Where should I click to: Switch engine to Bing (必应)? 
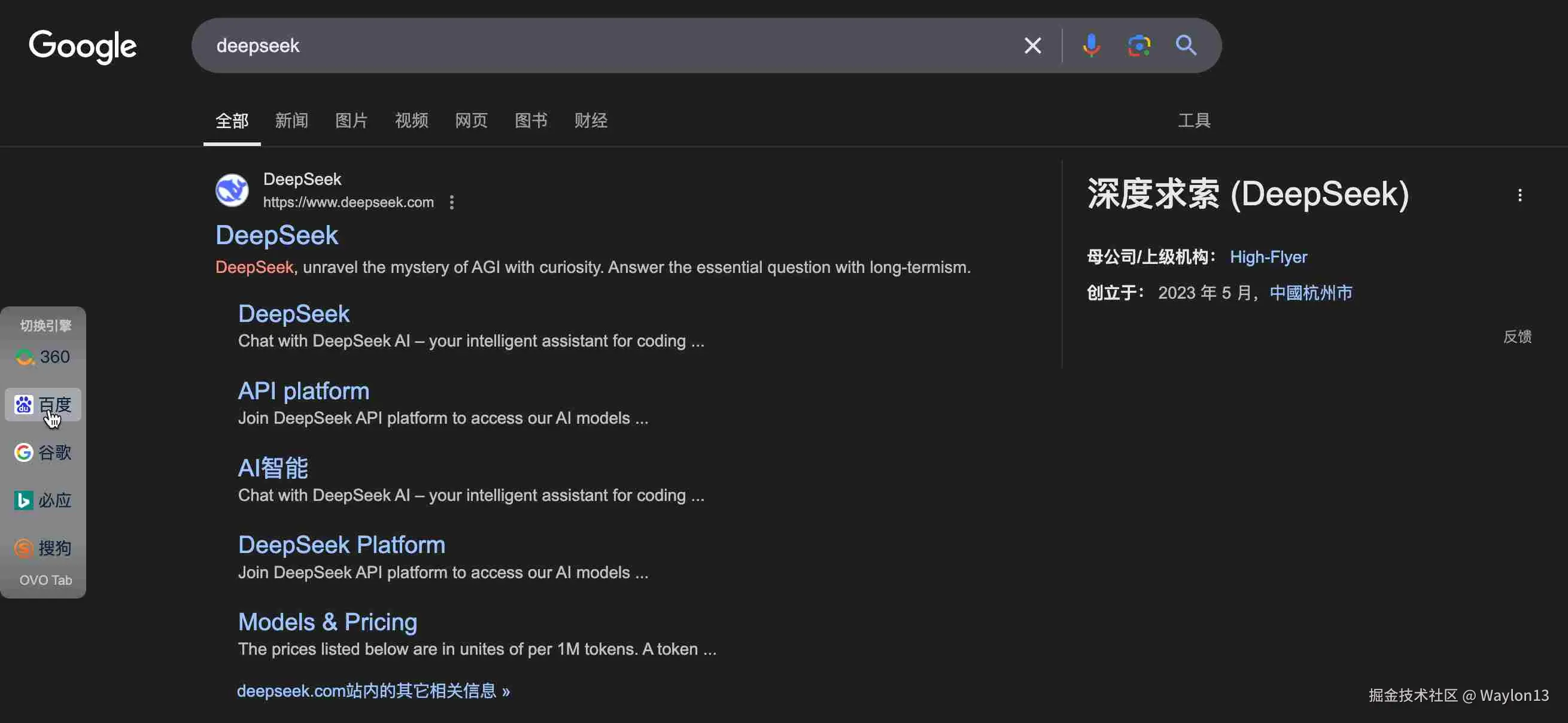[x=42, y=500]
